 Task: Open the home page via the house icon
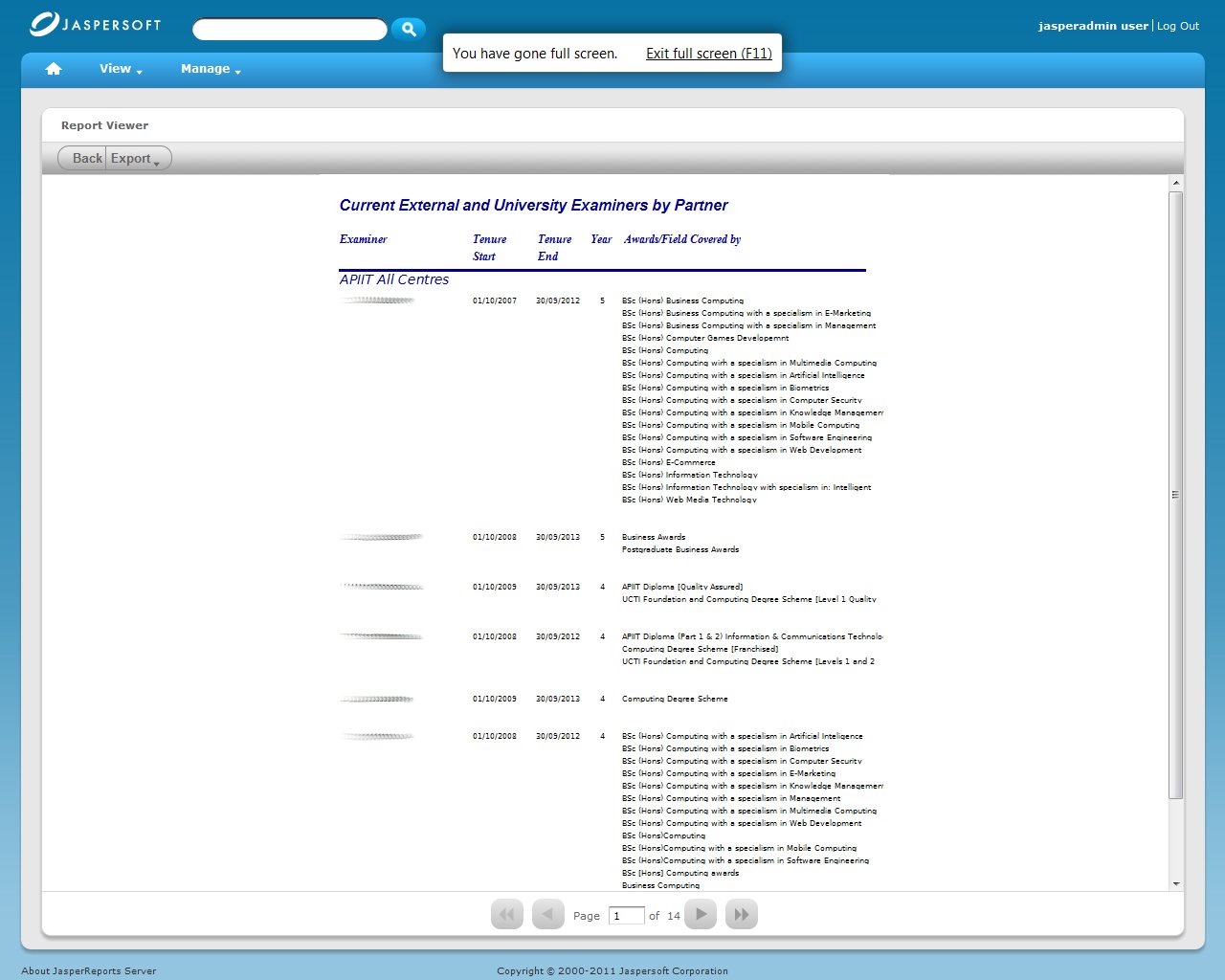53,68
